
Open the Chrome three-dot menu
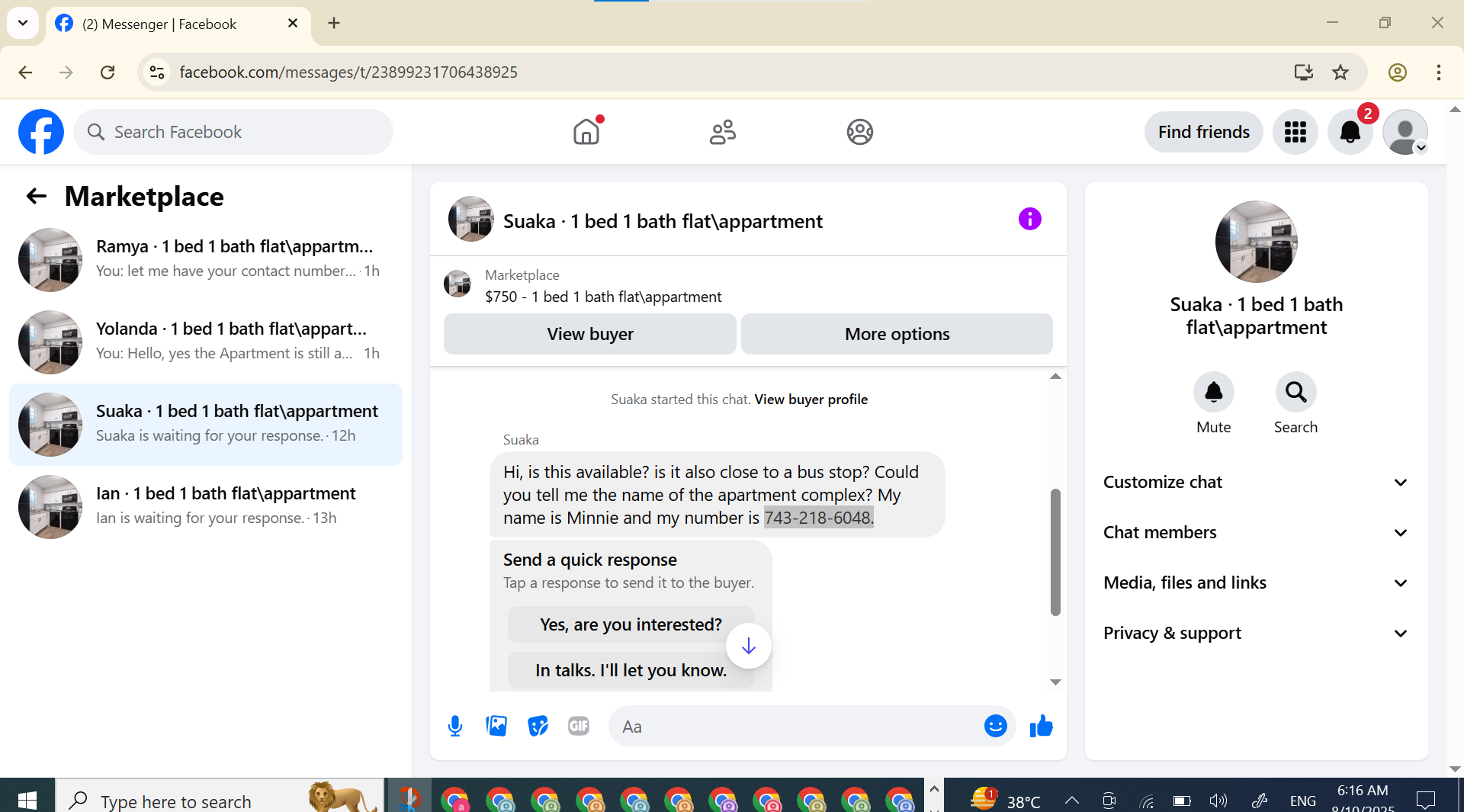[x=1438, y=72]
